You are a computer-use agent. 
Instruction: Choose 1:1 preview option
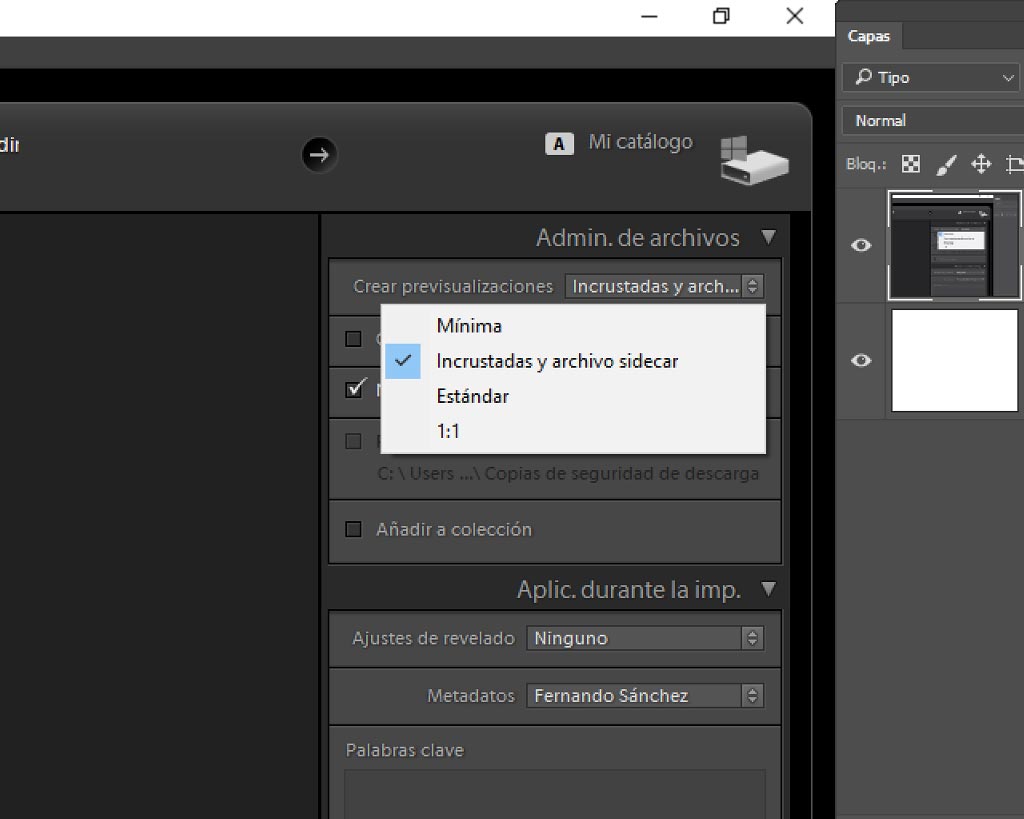click(x=573, y=431)
